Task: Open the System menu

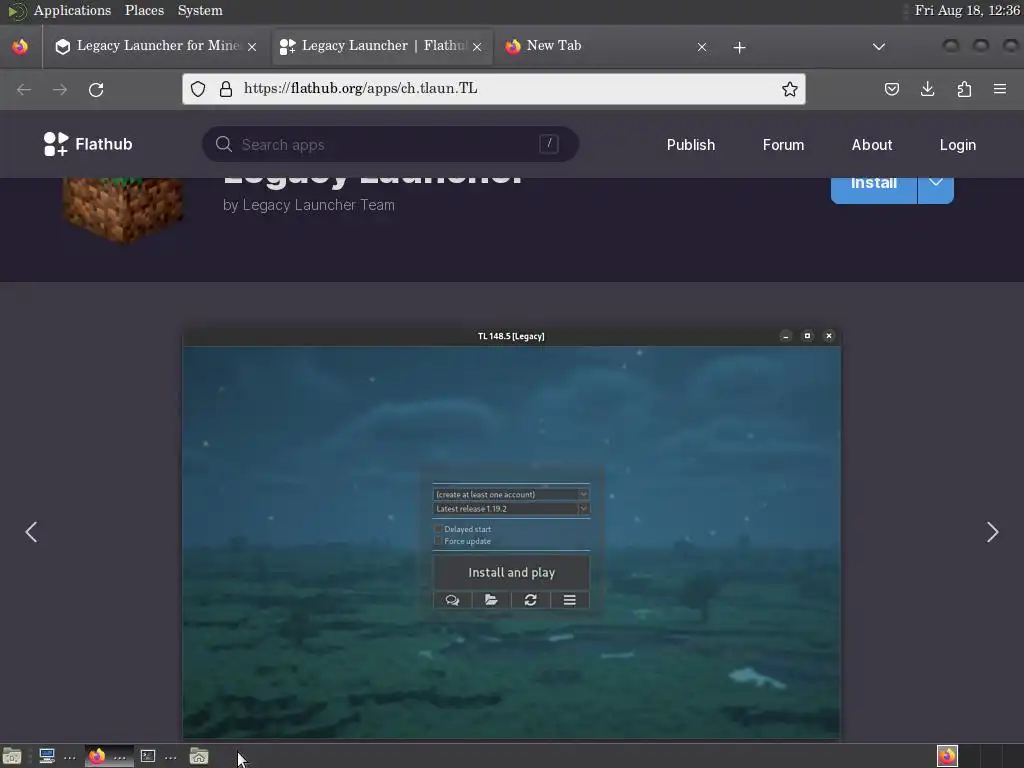Action: pos(200,10)
